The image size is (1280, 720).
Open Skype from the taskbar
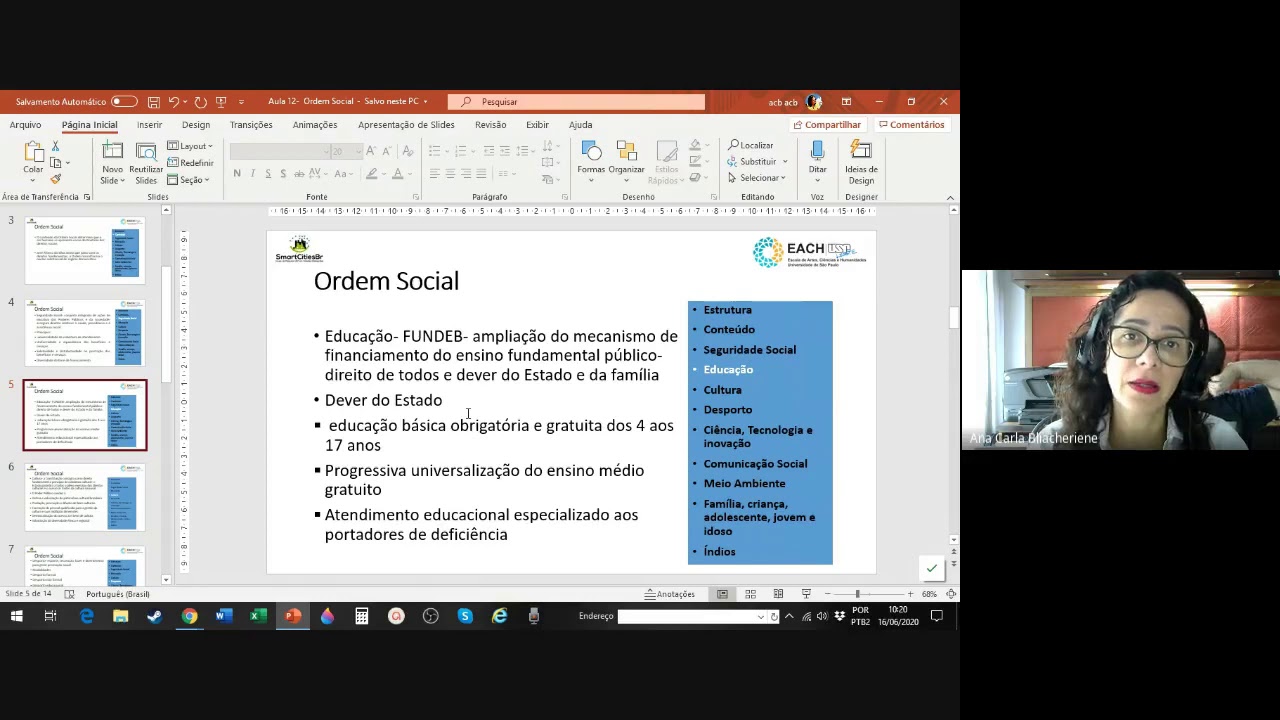[x=465, y=616]
